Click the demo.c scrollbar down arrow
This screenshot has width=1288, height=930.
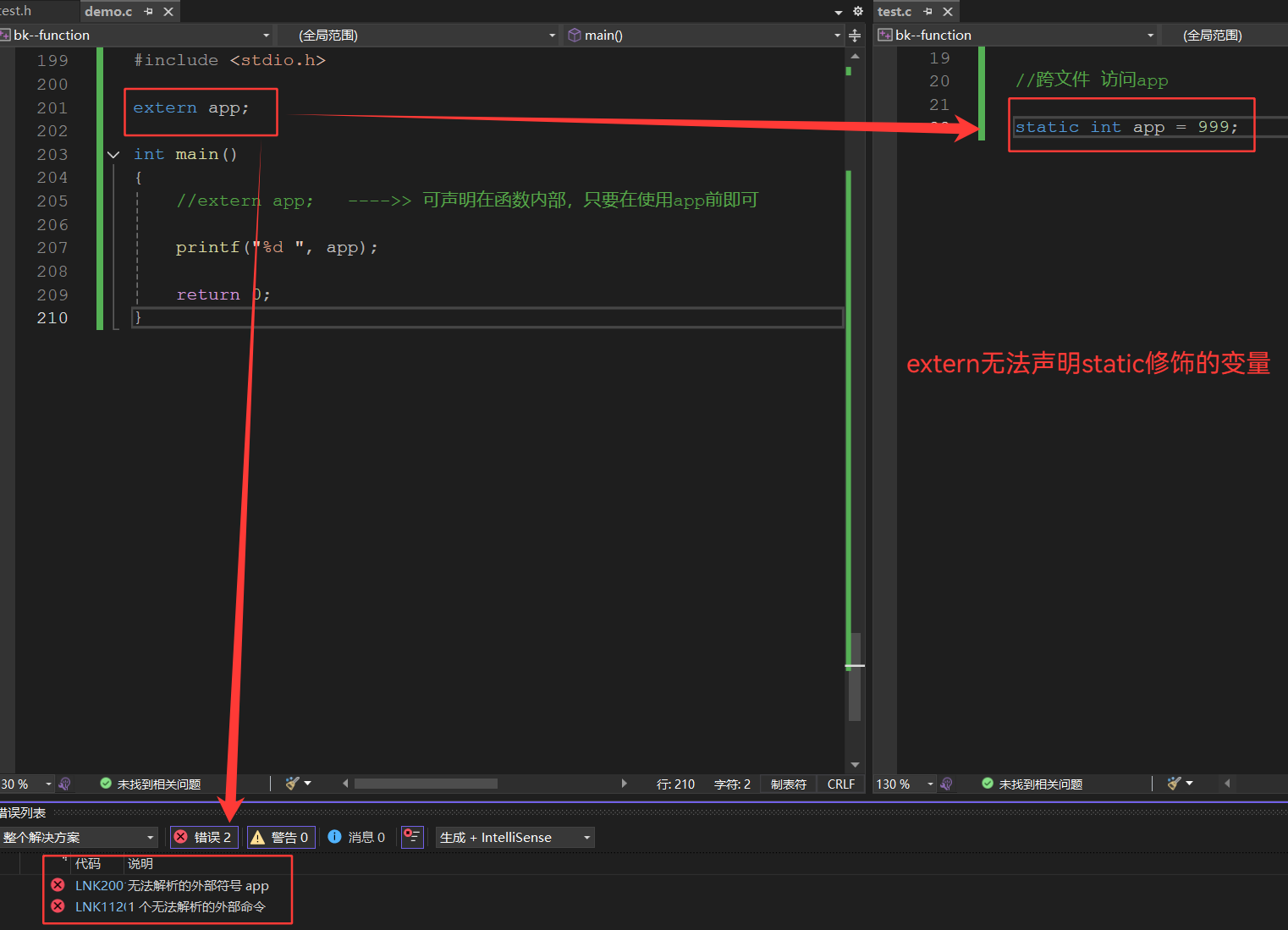[x=855, y=764]
